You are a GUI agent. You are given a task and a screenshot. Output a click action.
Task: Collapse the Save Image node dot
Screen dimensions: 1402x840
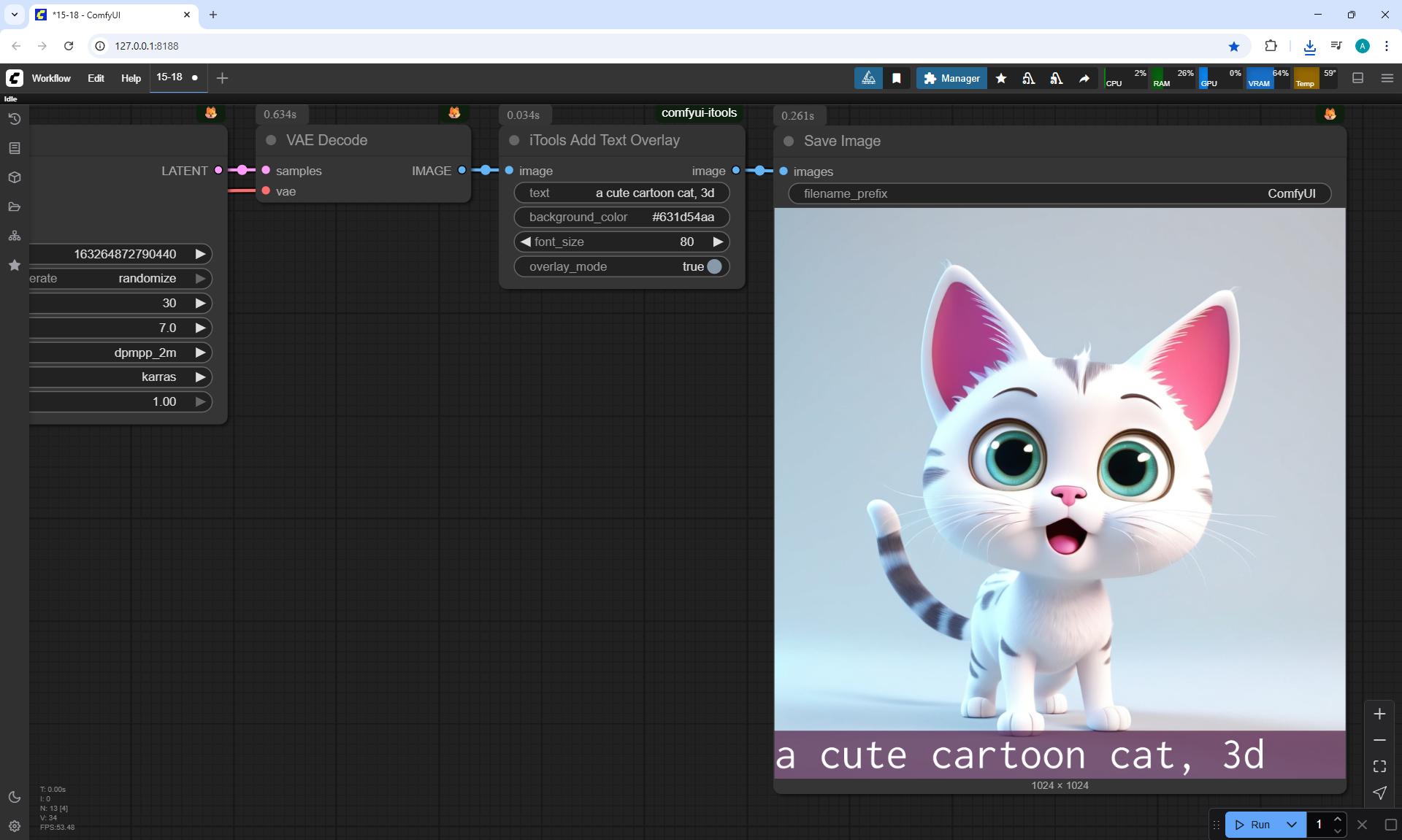pos(789,141)
